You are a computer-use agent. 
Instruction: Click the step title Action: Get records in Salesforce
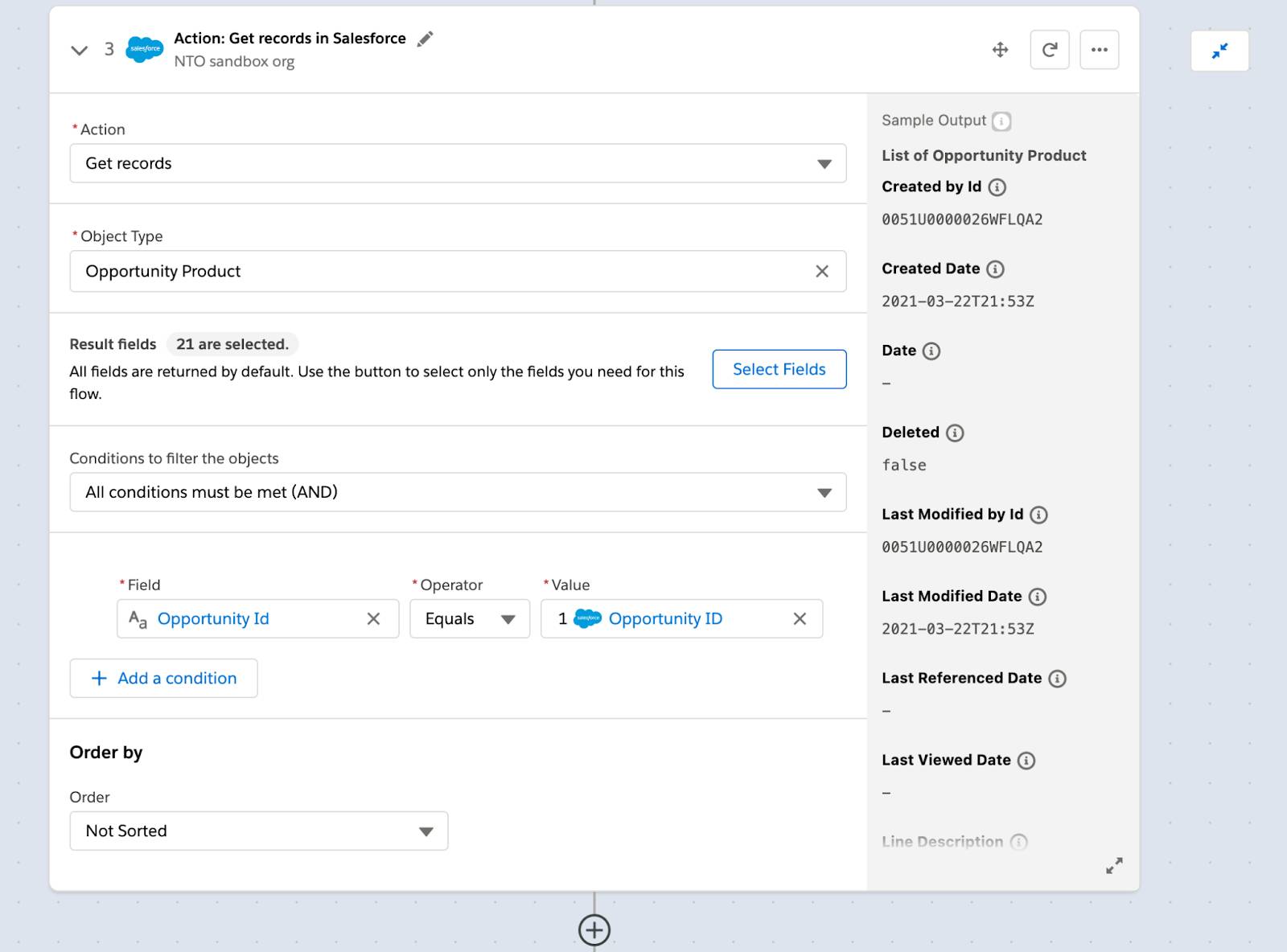pyautogui.click(x=290, y=39)
